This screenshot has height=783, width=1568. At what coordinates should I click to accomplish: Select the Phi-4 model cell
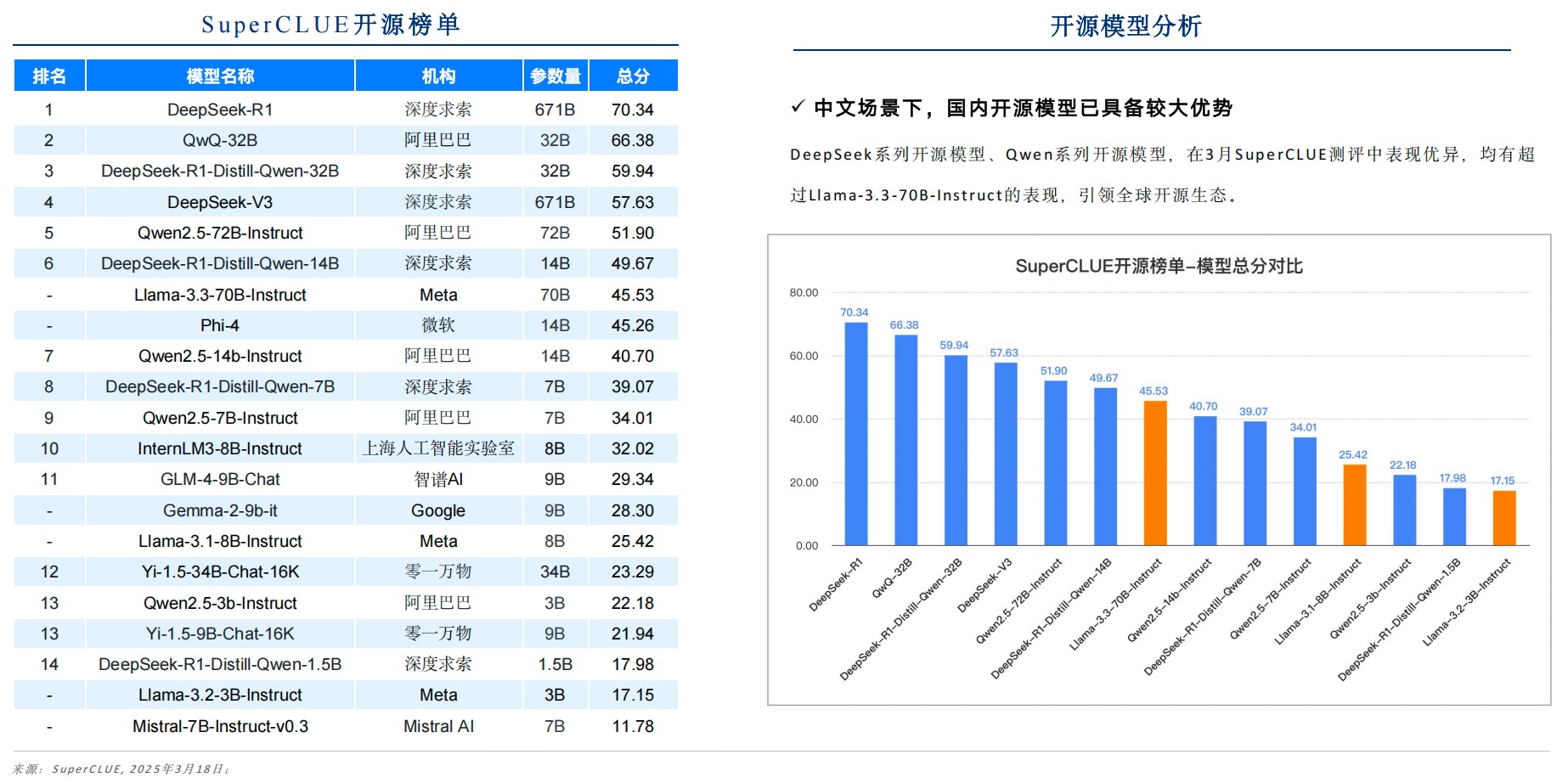220,325
